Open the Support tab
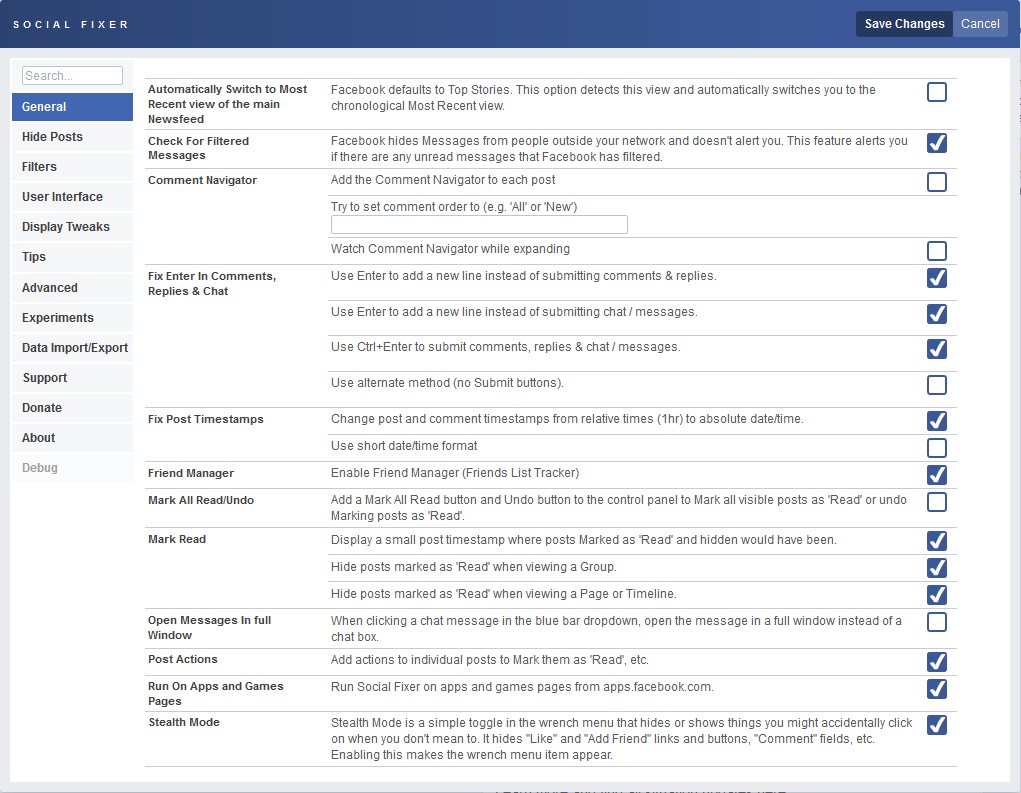1021x793 pixels. [x=72, y=378]
